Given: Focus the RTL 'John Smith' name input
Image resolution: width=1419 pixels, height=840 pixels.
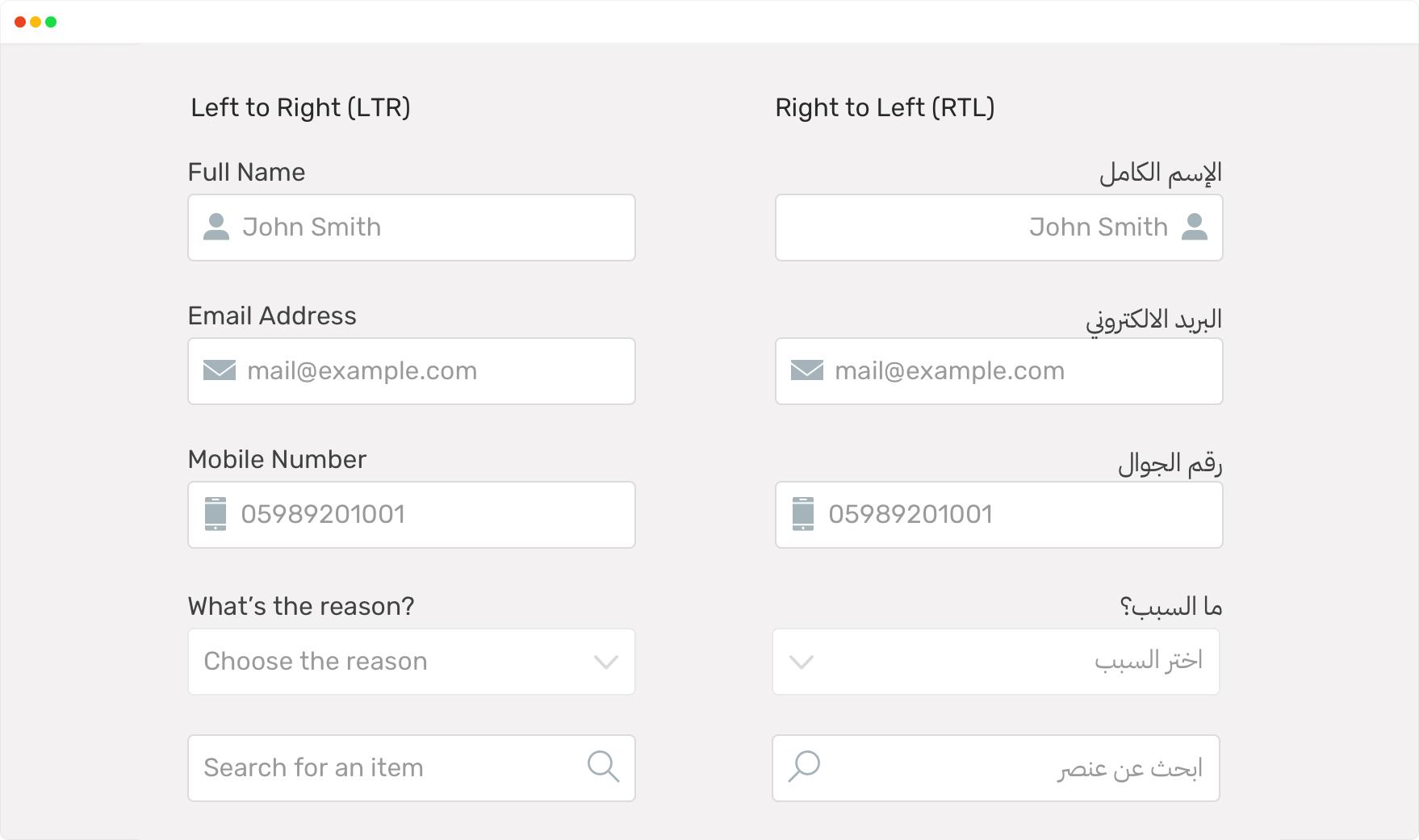Looking at the screenshot, I should (999, 228).
